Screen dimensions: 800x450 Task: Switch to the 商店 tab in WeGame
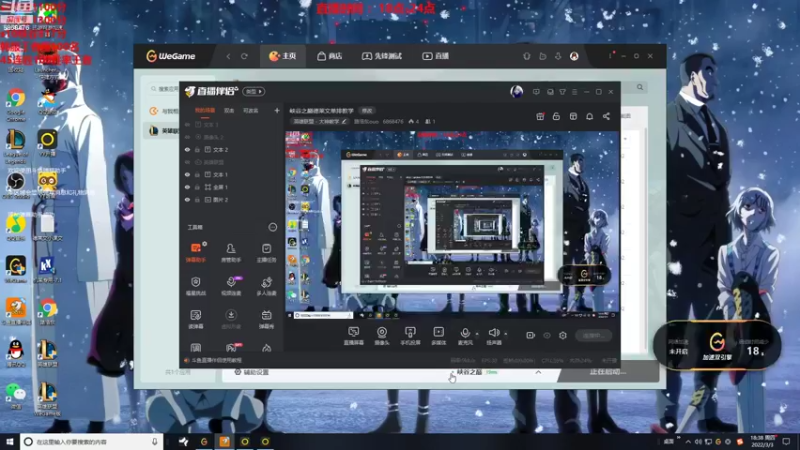[x=329, y=56]
